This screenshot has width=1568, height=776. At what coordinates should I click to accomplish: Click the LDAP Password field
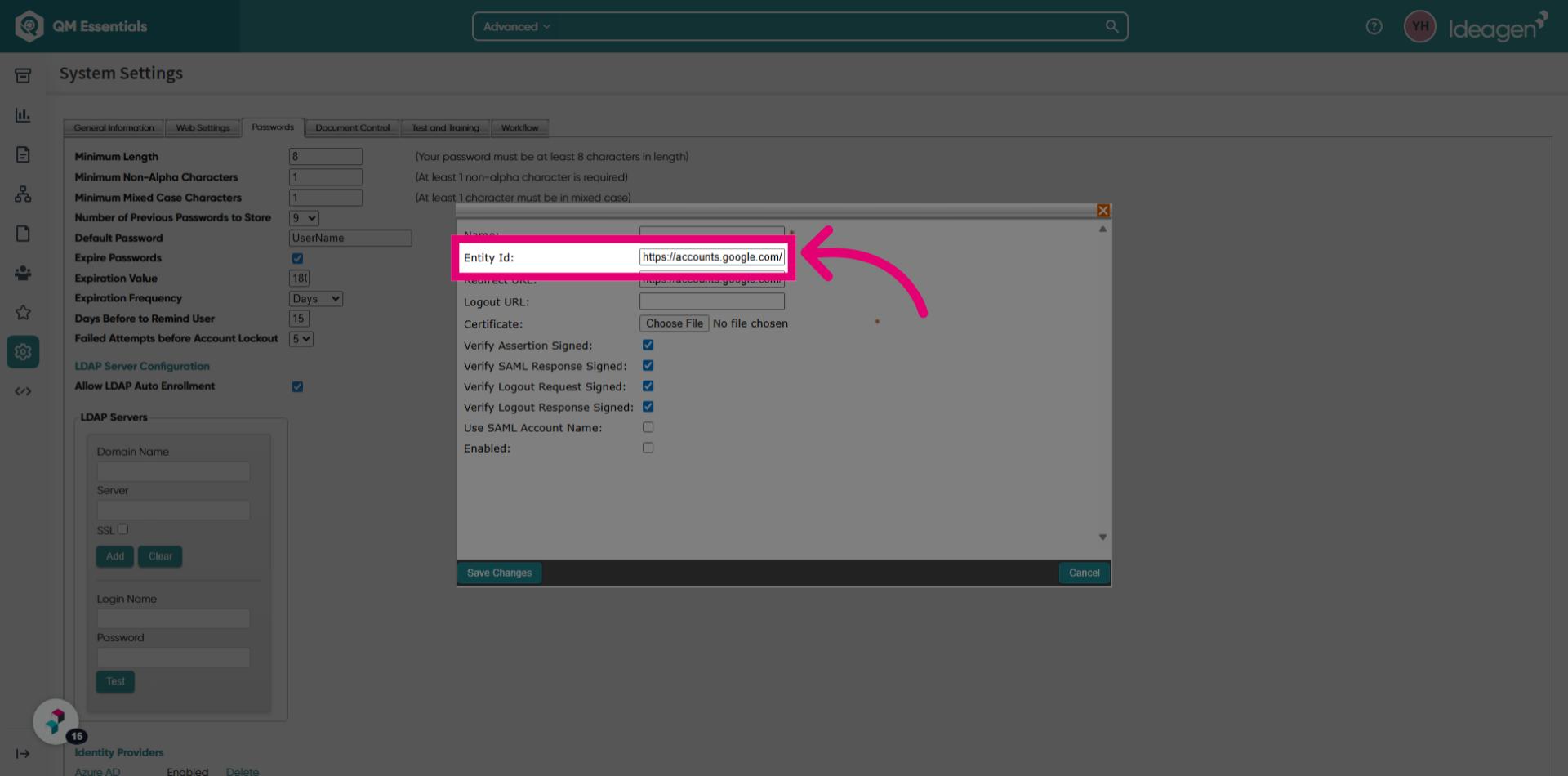[x=173, y=658]
